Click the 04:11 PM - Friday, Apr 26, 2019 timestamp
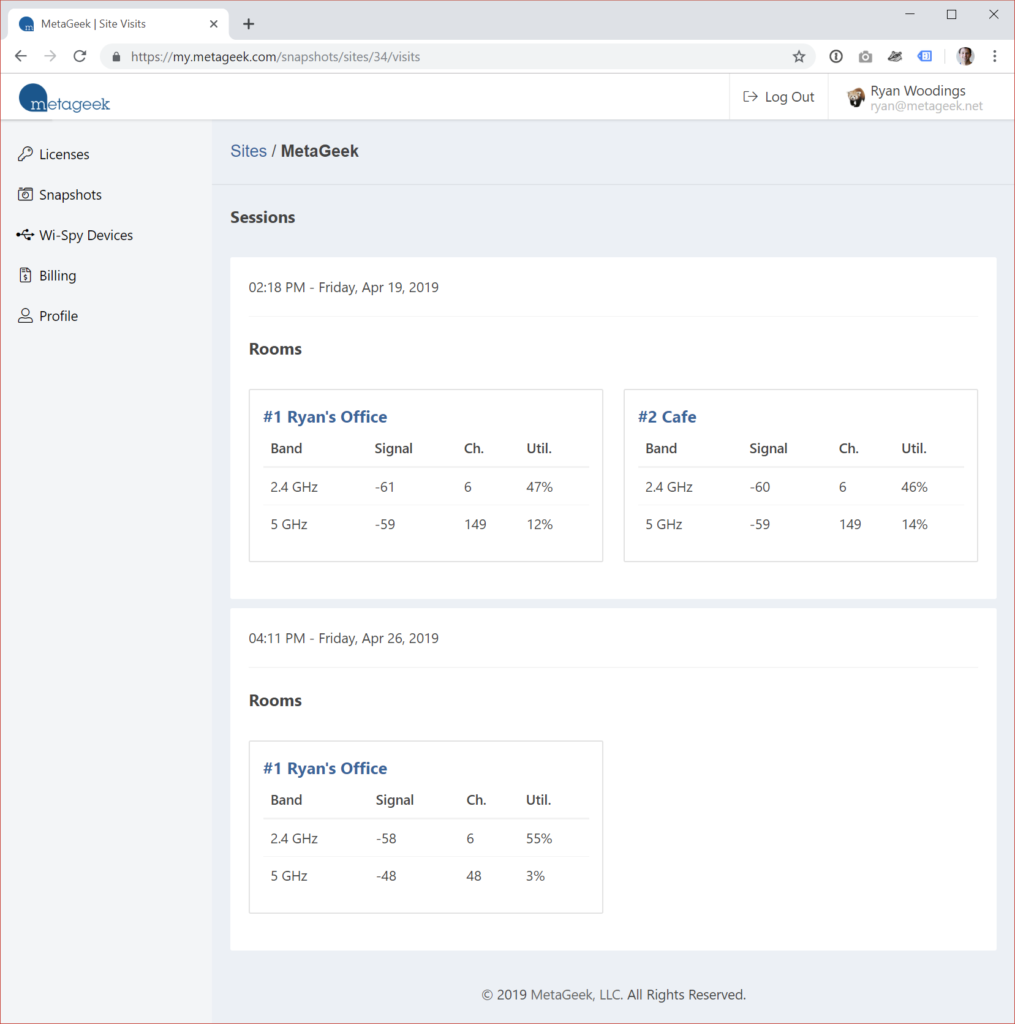The height and width of the screenshot is (1024, 1015). click(x=344, y=638)
